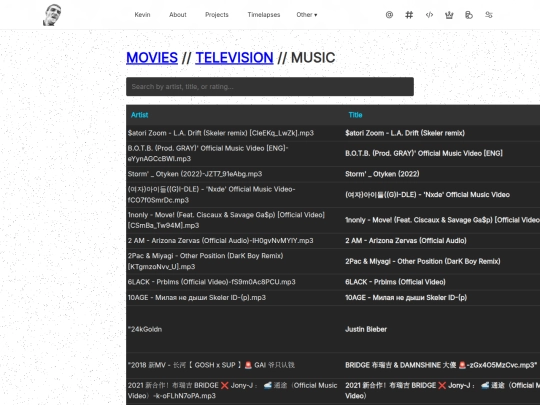Screen dimensions: 540x405
Task: Focus the search by artist field
Action: coord(270,87)
